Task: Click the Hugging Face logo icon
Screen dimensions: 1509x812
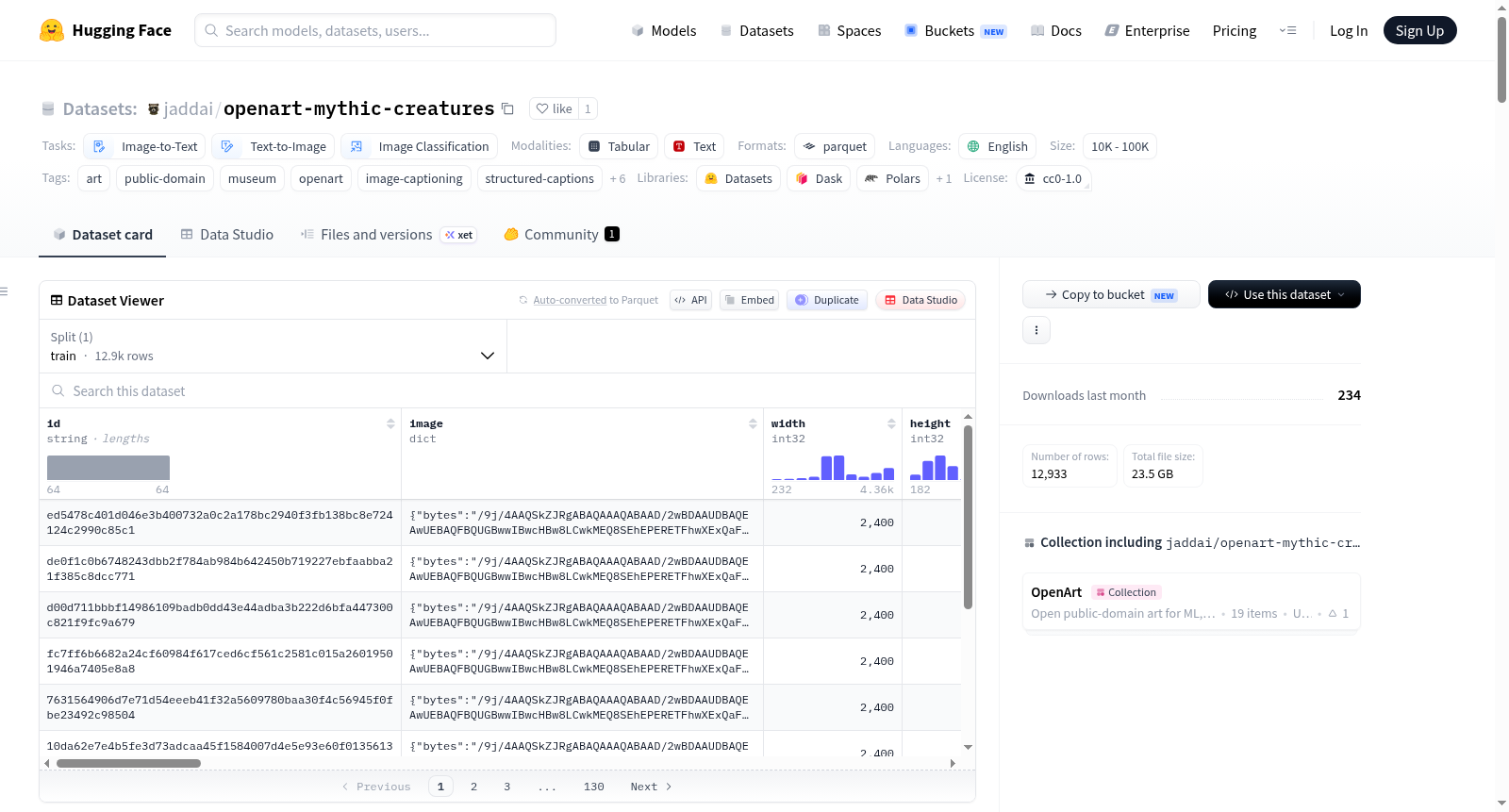Action: point(52,30)
